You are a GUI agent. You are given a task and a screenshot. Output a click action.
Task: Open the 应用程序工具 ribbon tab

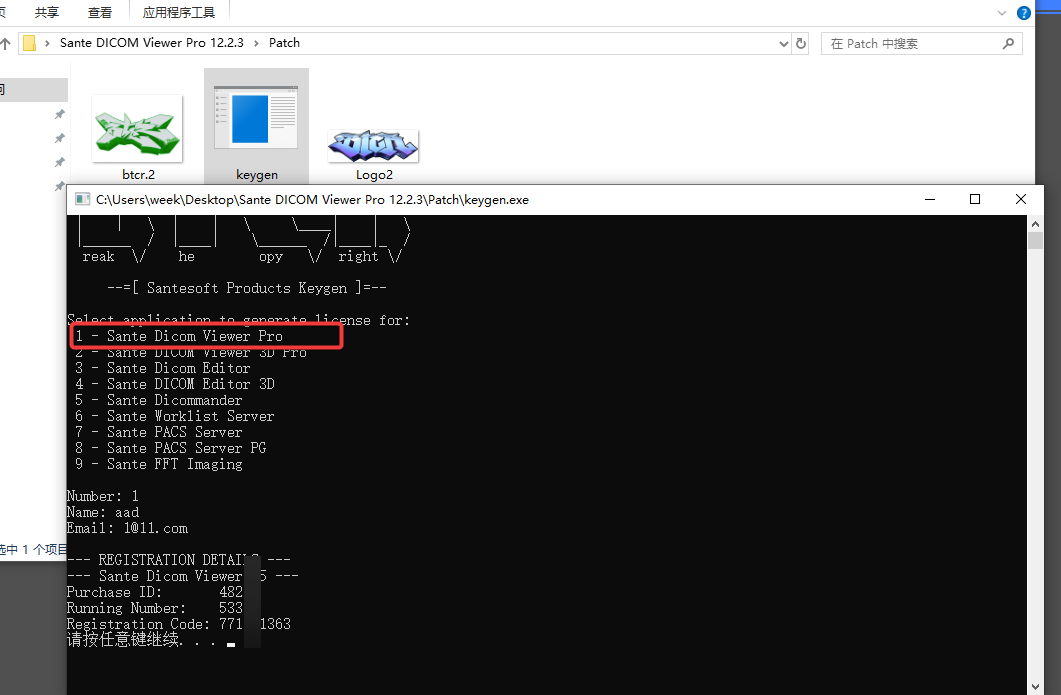point(179,13)
